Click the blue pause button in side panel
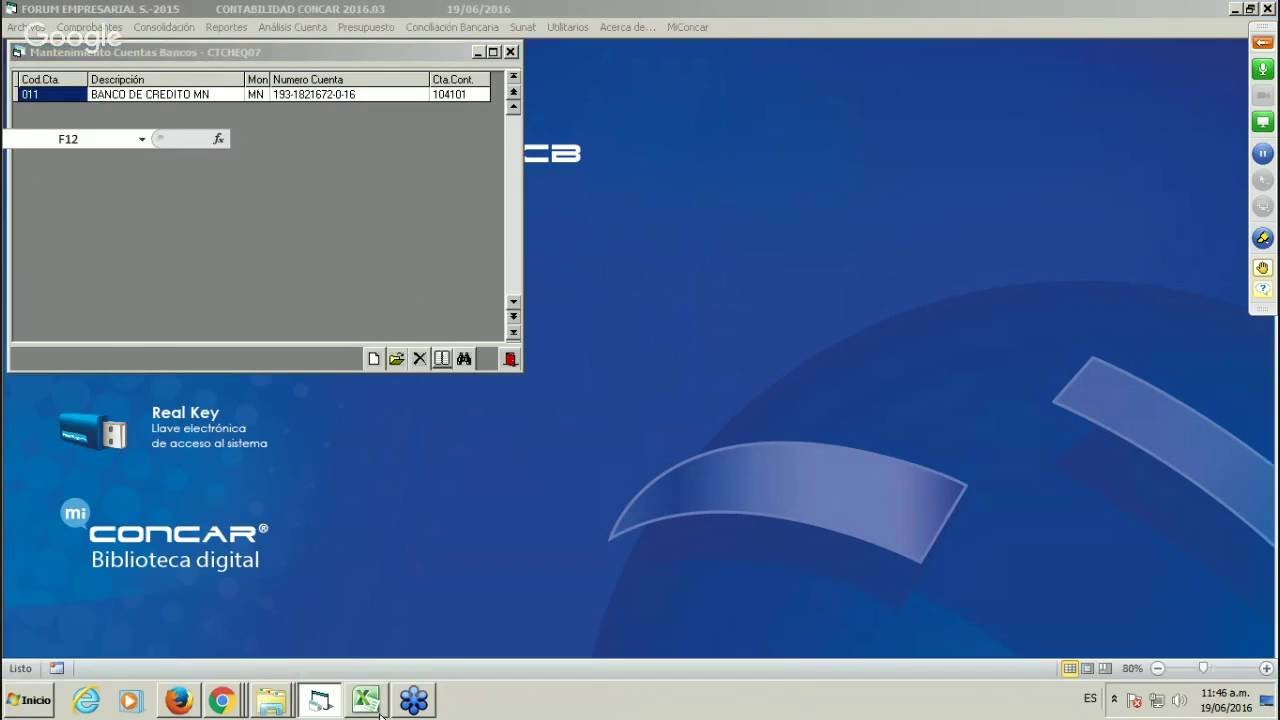Screen dimensions: 1280x720 tap(1263, 154)
